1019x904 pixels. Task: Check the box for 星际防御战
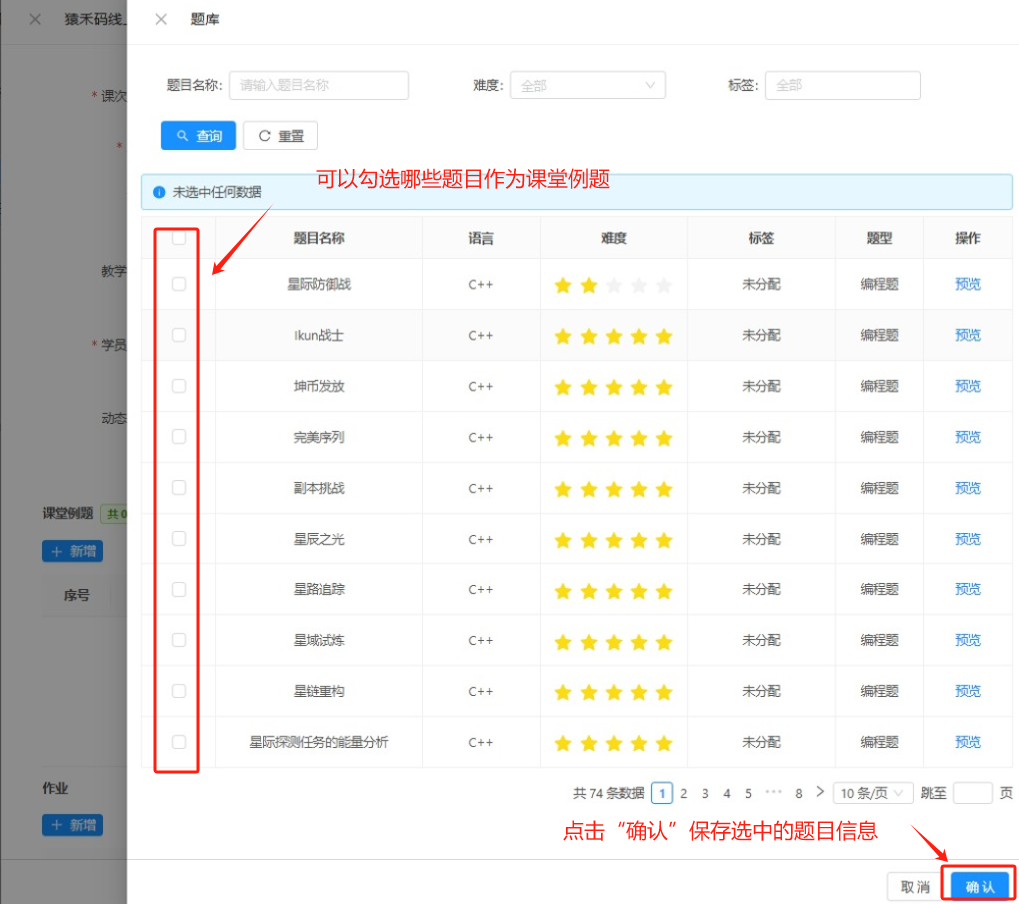[179, 284]
